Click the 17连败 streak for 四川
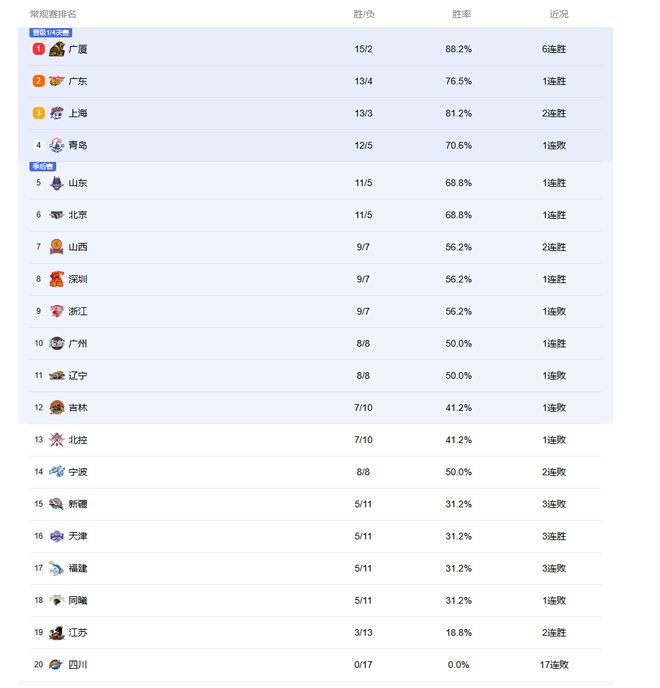Viewport: 660px width, 688px height. click(x=555, y=664)
